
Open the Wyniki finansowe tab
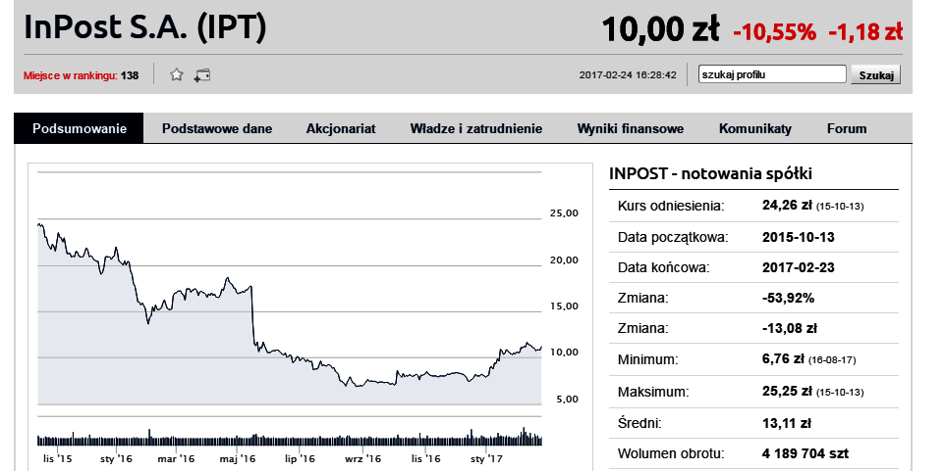point(630,128)
